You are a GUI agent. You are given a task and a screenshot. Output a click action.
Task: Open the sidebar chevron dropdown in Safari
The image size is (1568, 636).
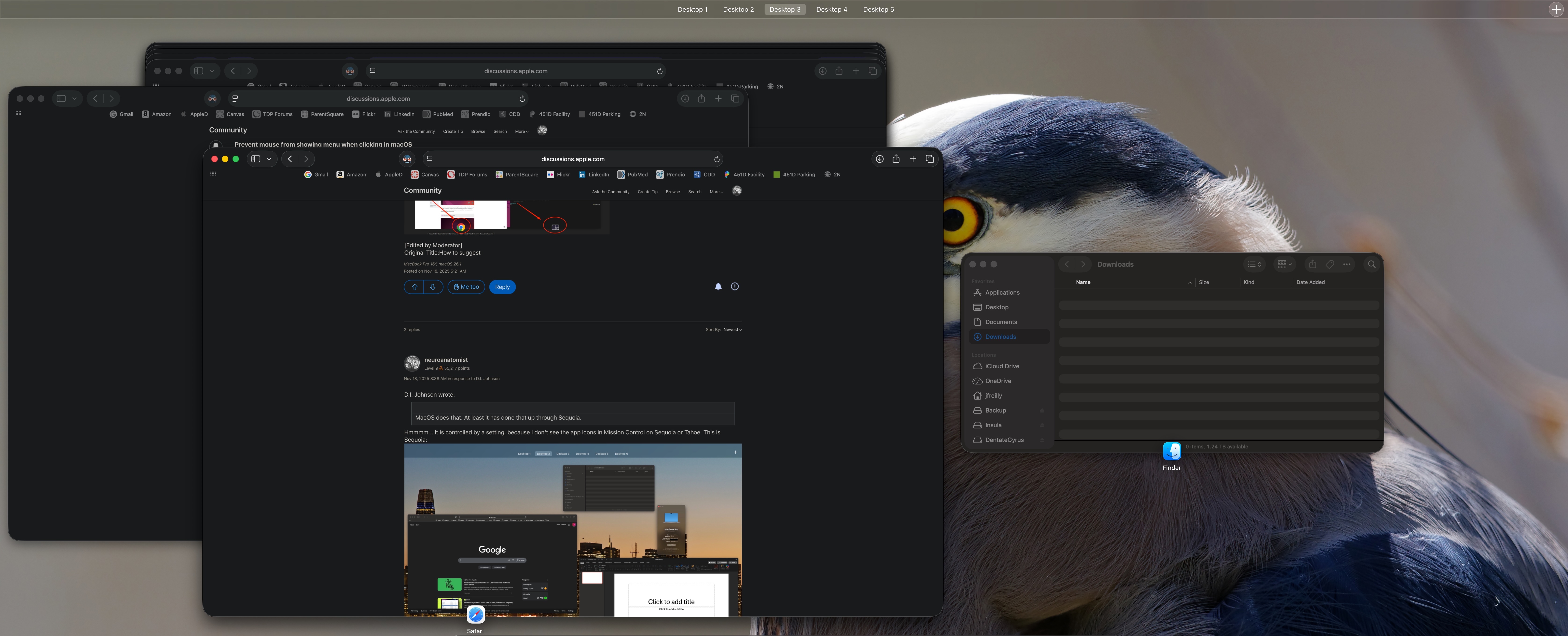269,159
